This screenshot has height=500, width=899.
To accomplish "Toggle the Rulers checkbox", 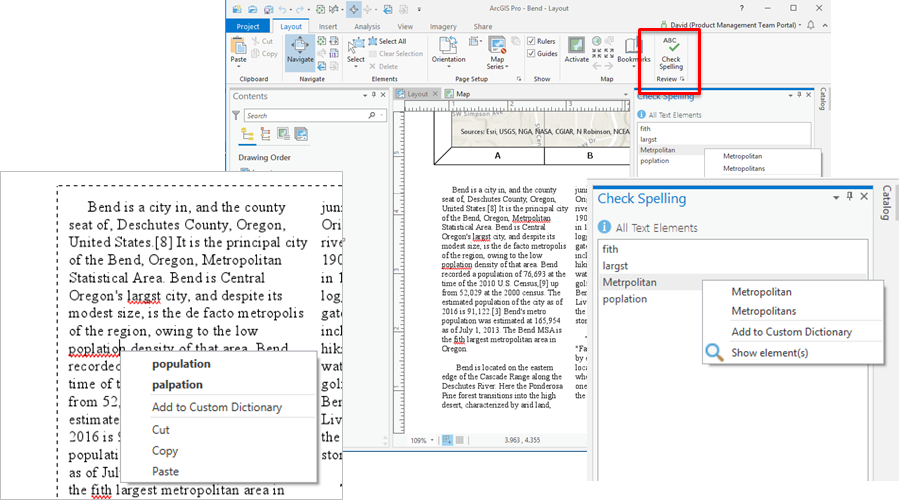I will [x=531, y=41].
